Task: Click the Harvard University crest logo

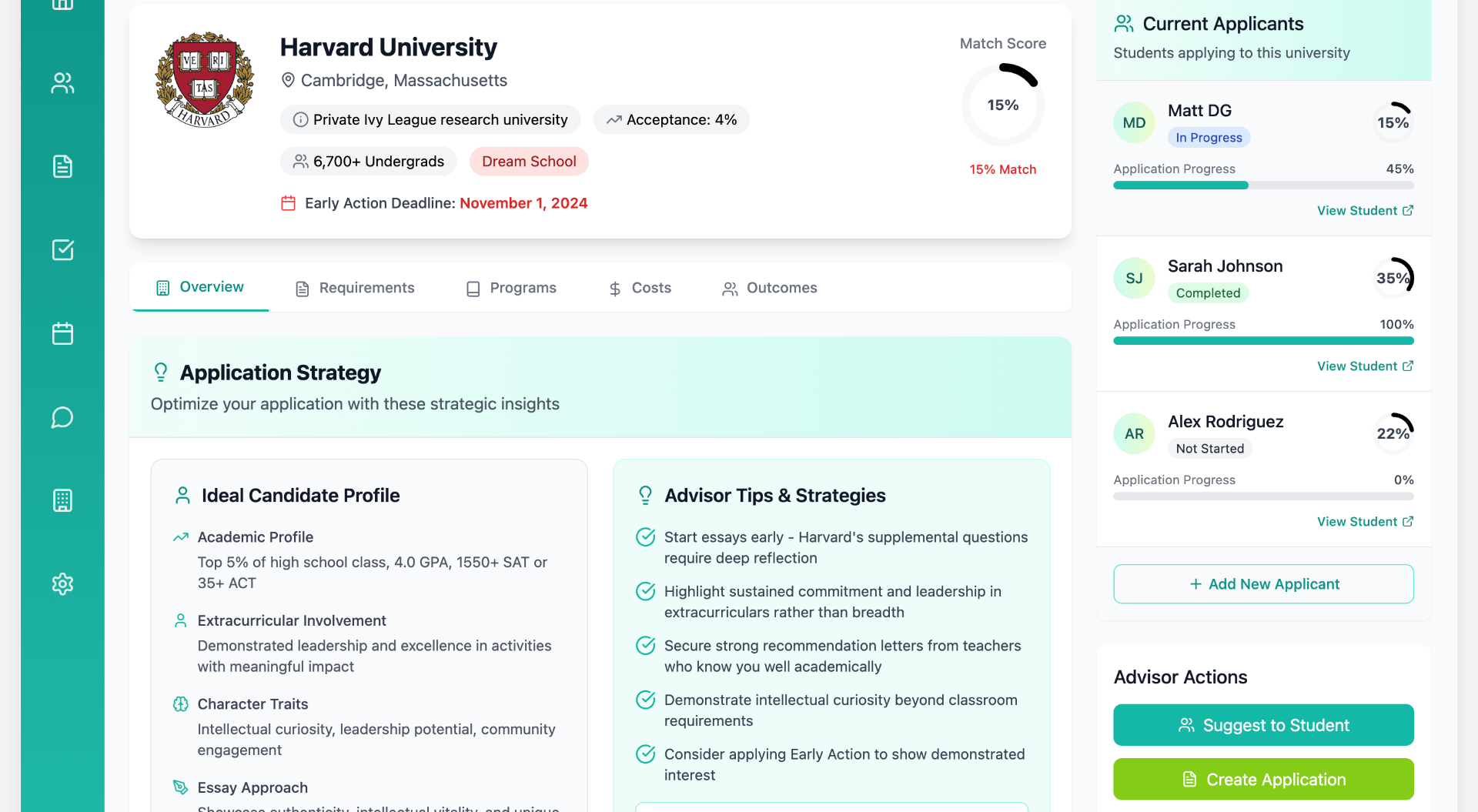Action: pos(205,80)
